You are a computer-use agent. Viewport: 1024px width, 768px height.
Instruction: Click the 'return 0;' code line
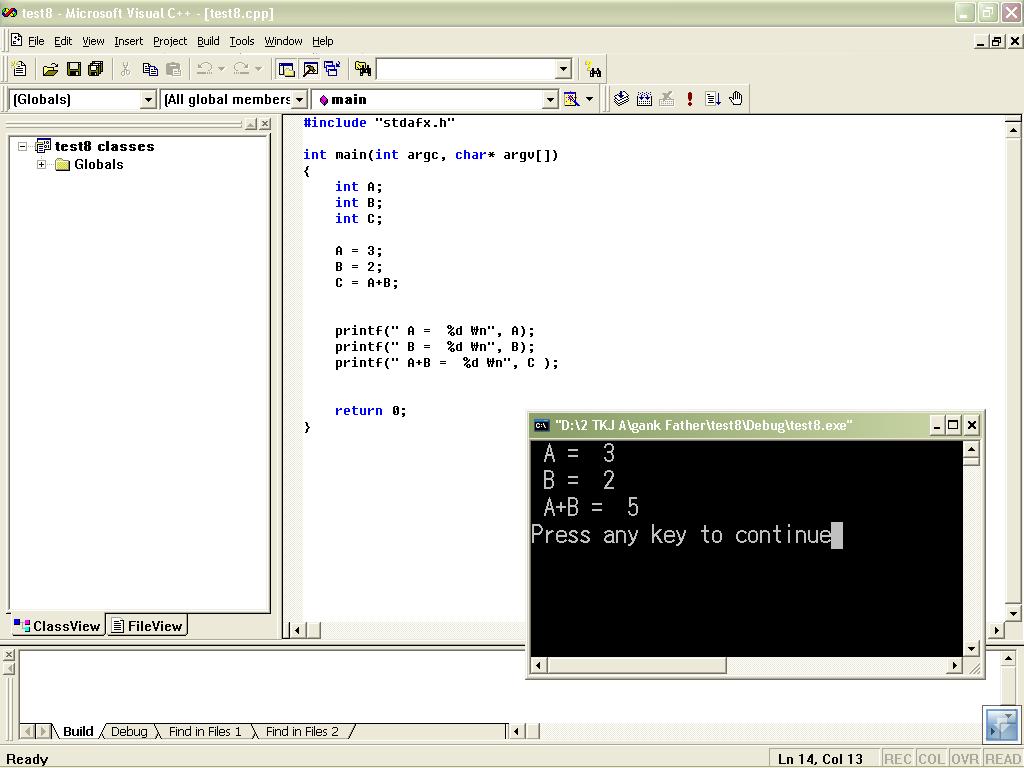click(x=370, y=411)
